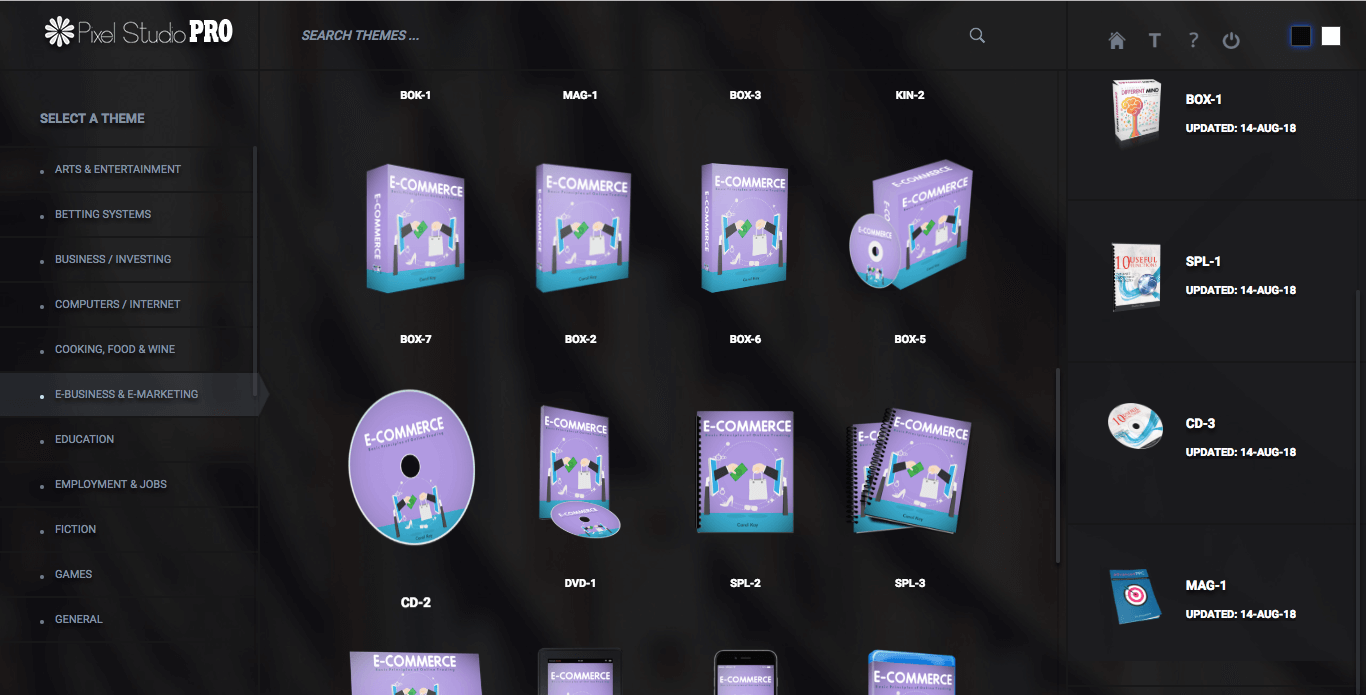This screenshot has width=1366, height=695.
Task: Select the BOX-2 e-commerce box thumbnail
Action: pyautogui.click(x=581, y=228)
